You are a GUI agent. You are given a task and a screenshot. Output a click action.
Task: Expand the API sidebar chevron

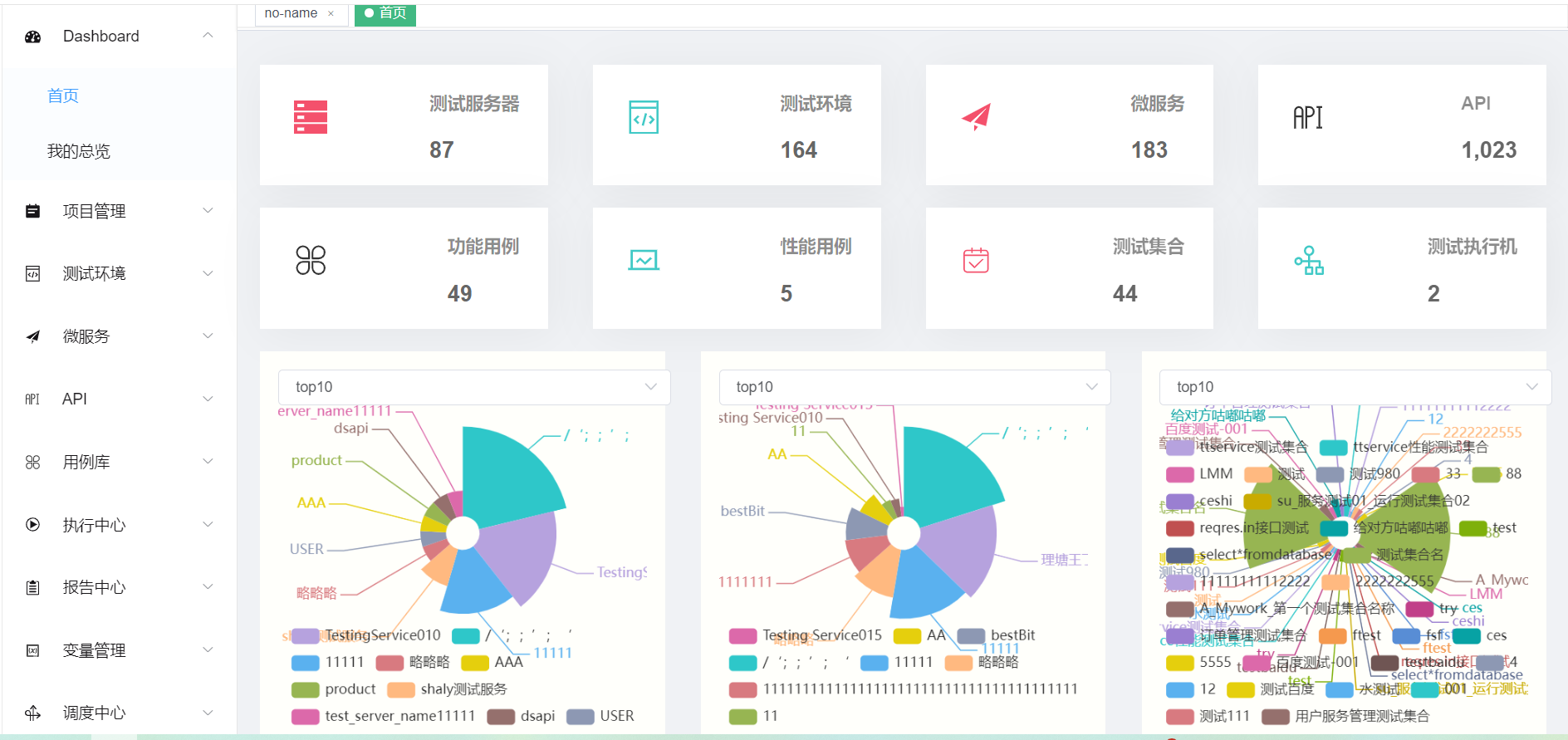pos(208,399)
